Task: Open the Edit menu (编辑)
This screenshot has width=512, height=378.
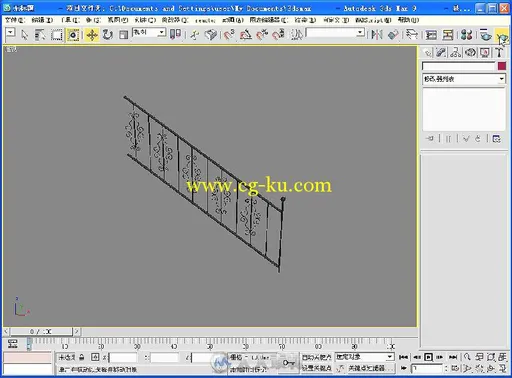Action: pos(42,20)
